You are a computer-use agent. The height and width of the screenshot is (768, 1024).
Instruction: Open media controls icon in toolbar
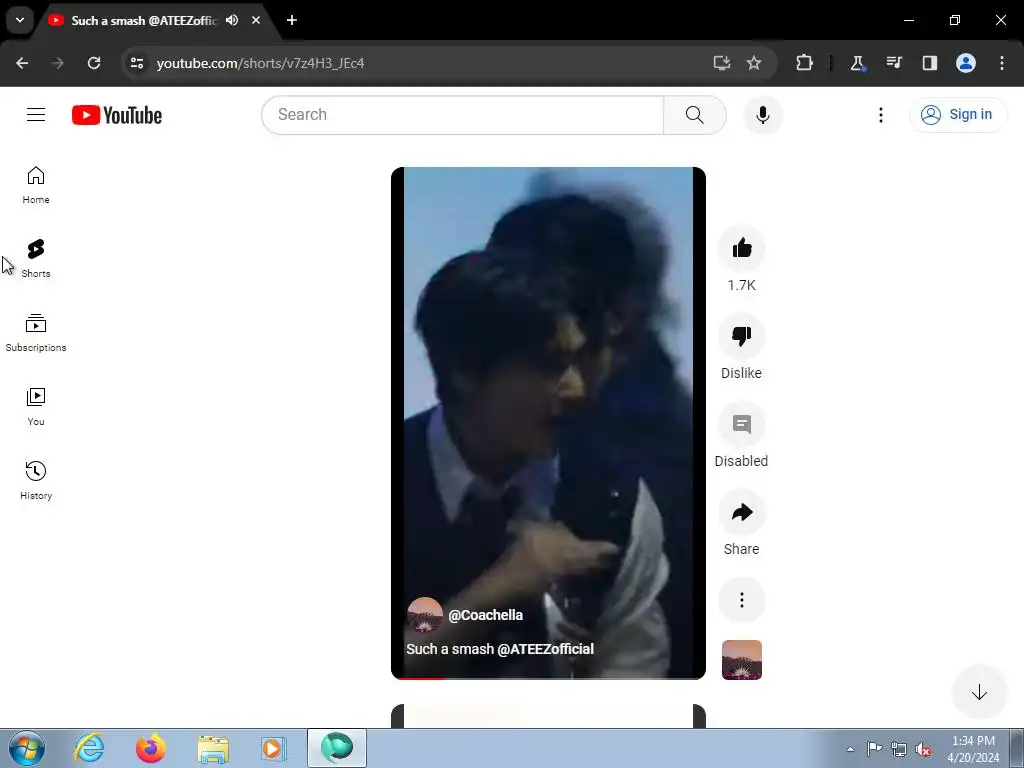893,63
